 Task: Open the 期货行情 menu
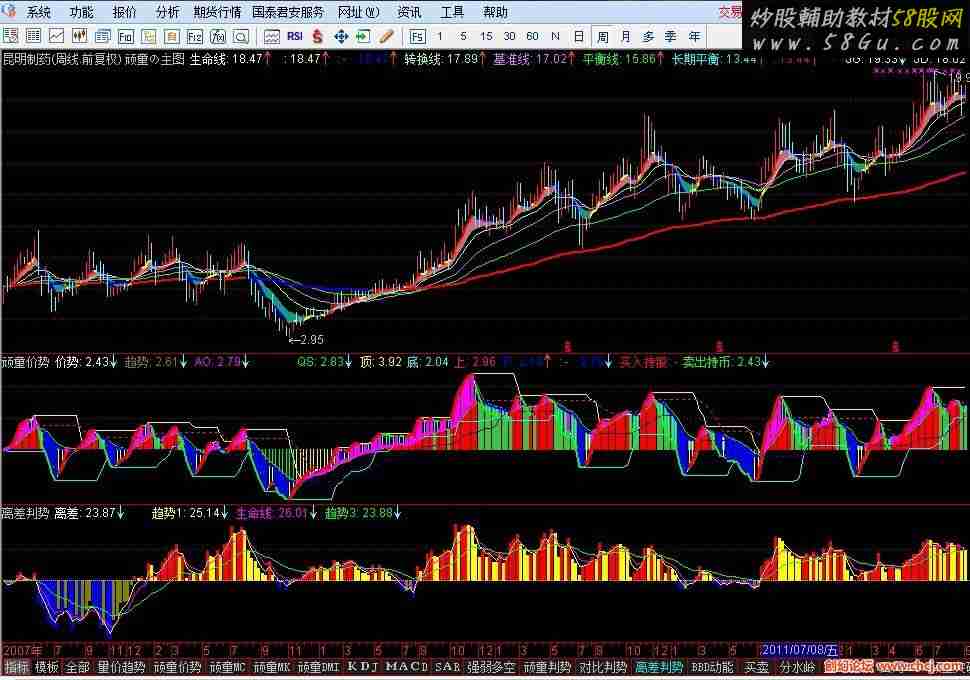point(217,12)
